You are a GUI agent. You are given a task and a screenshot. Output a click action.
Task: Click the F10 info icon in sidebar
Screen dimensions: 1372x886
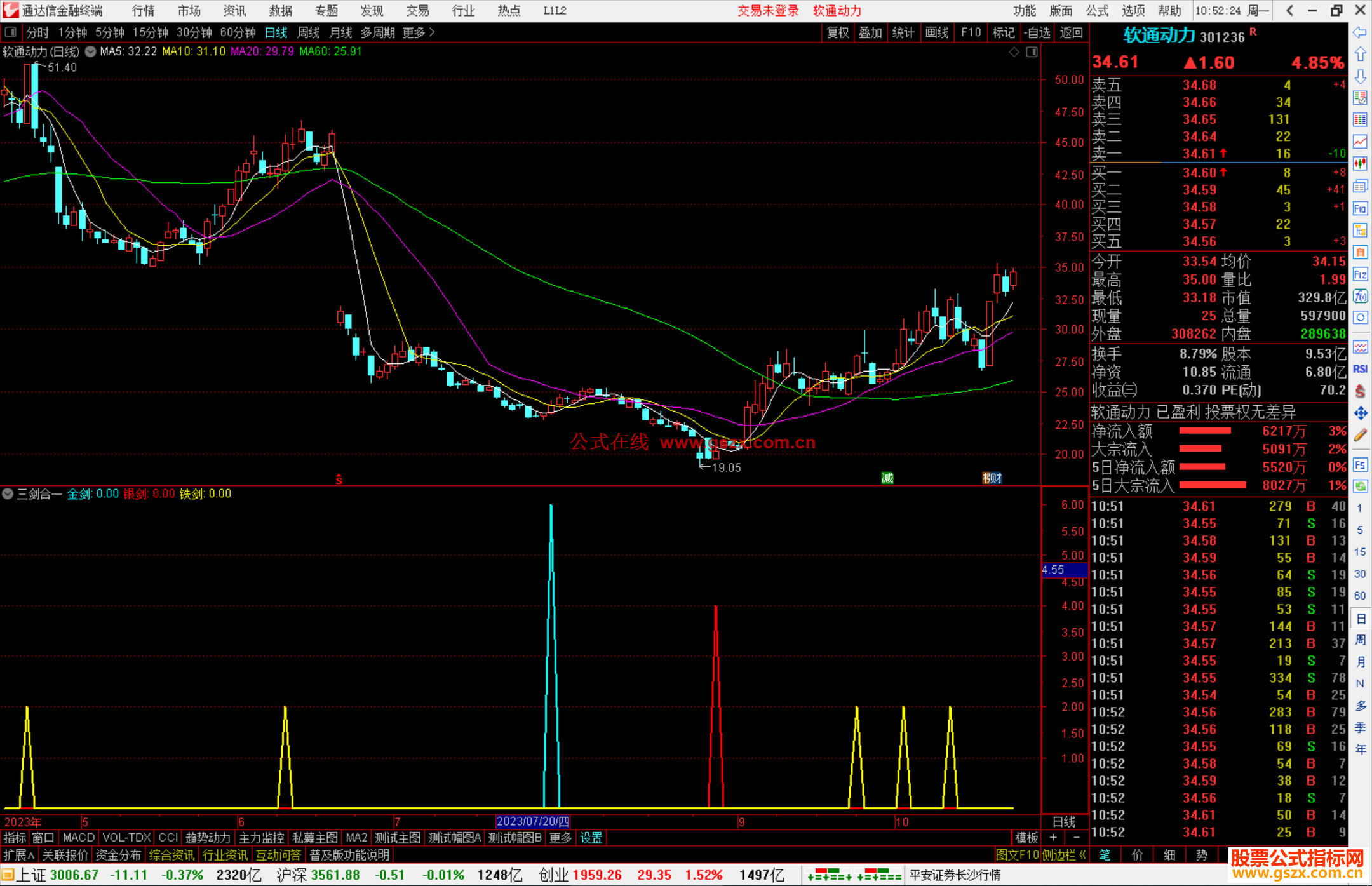click(x=1360, y=208)
